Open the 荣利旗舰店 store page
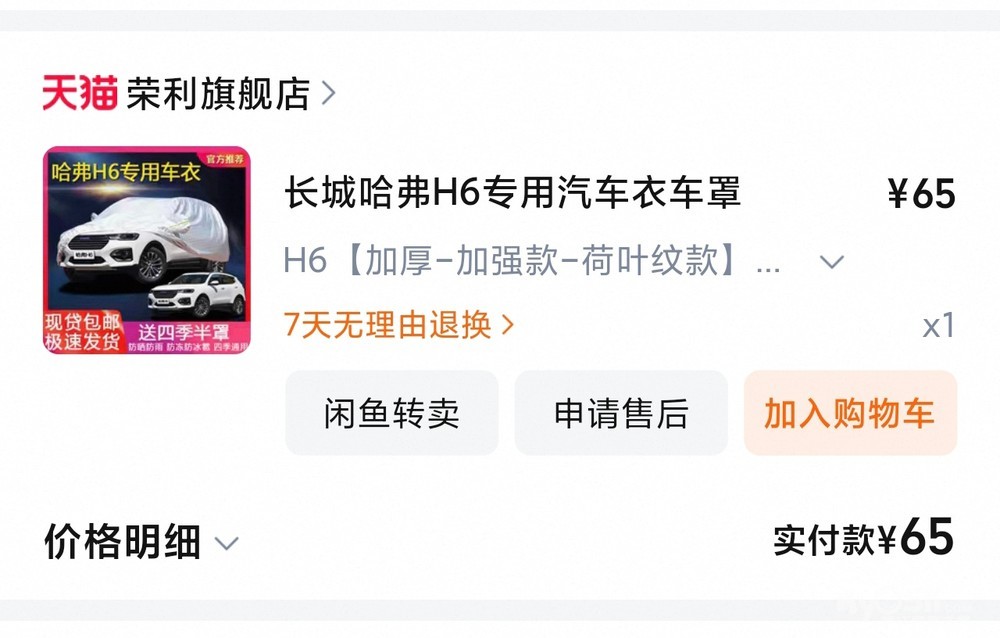Screen dimensions: 1000x638 [x=218, y=94]
